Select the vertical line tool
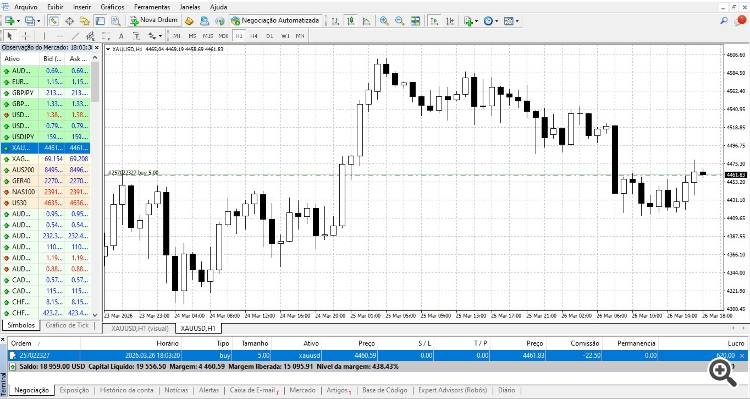 tap(44, 36)
